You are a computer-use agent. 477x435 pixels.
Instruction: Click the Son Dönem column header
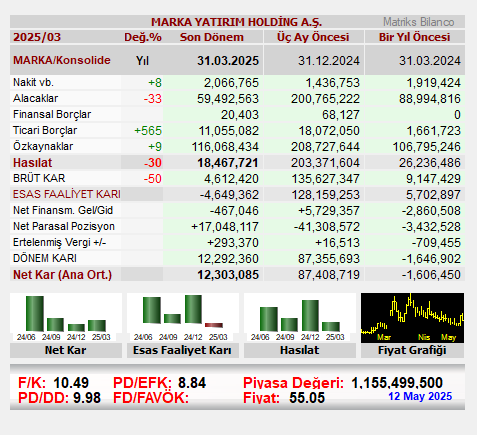[212, 37]
